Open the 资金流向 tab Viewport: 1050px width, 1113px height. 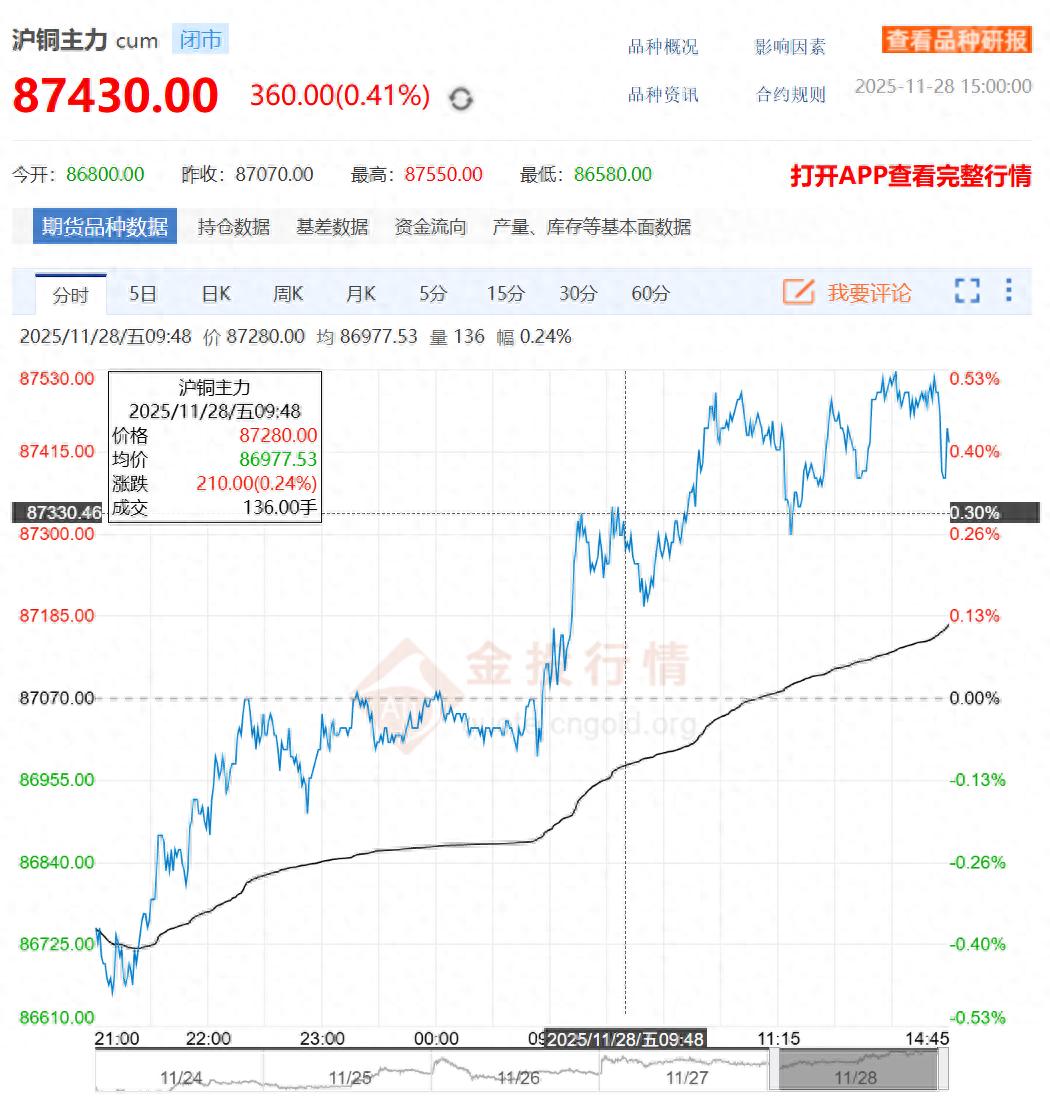tap(432, 226)
